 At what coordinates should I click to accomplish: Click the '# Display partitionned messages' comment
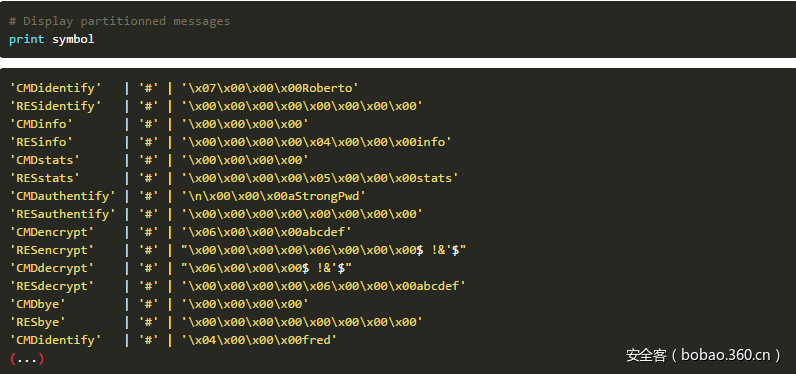click(119, 21)
